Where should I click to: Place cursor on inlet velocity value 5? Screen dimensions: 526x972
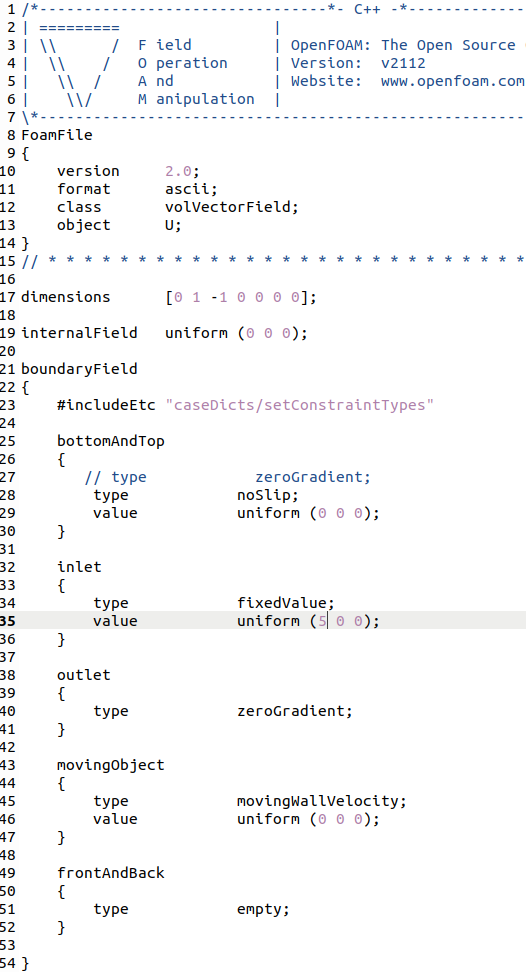click(322, 621)
